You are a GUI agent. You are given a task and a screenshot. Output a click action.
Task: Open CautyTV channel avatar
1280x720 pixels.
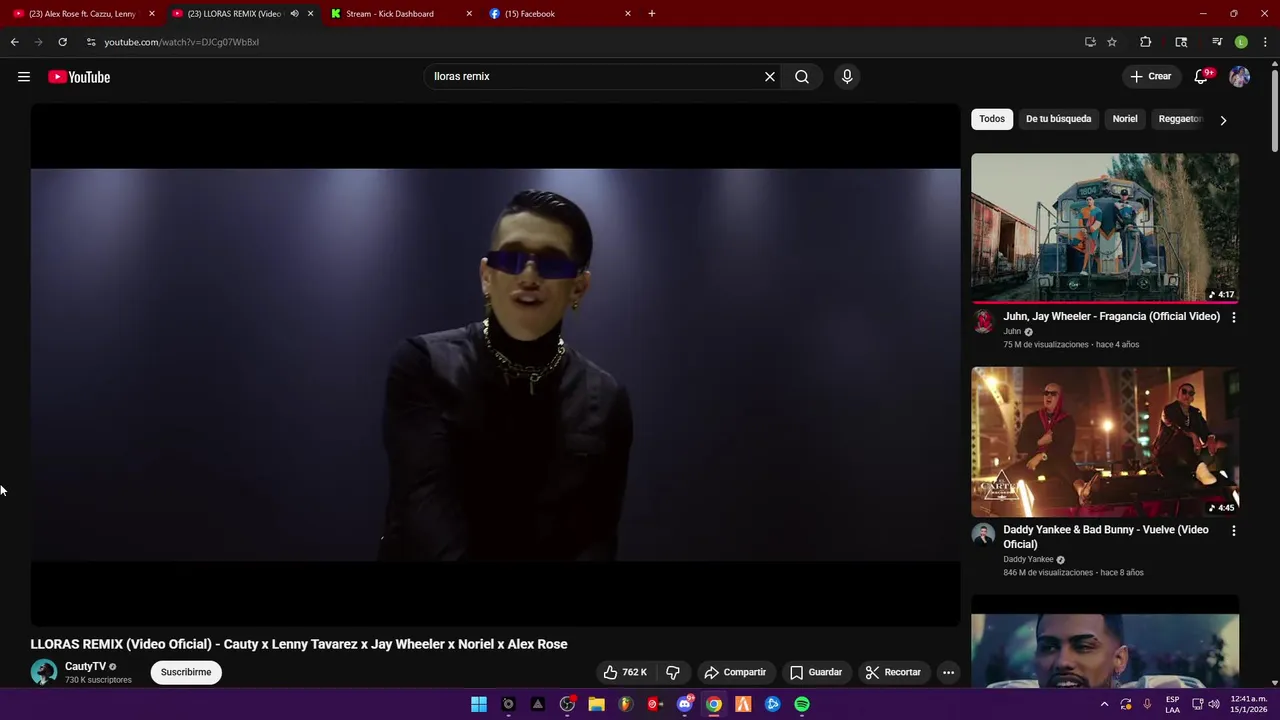coord(44,672)
